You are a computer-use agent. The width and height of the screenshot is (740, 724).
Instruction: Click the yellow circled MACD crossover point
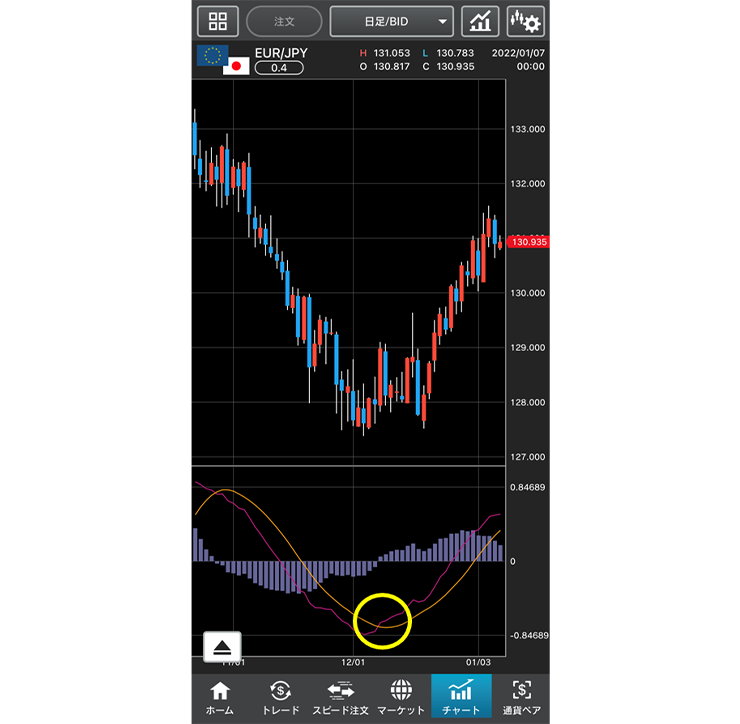383,620
